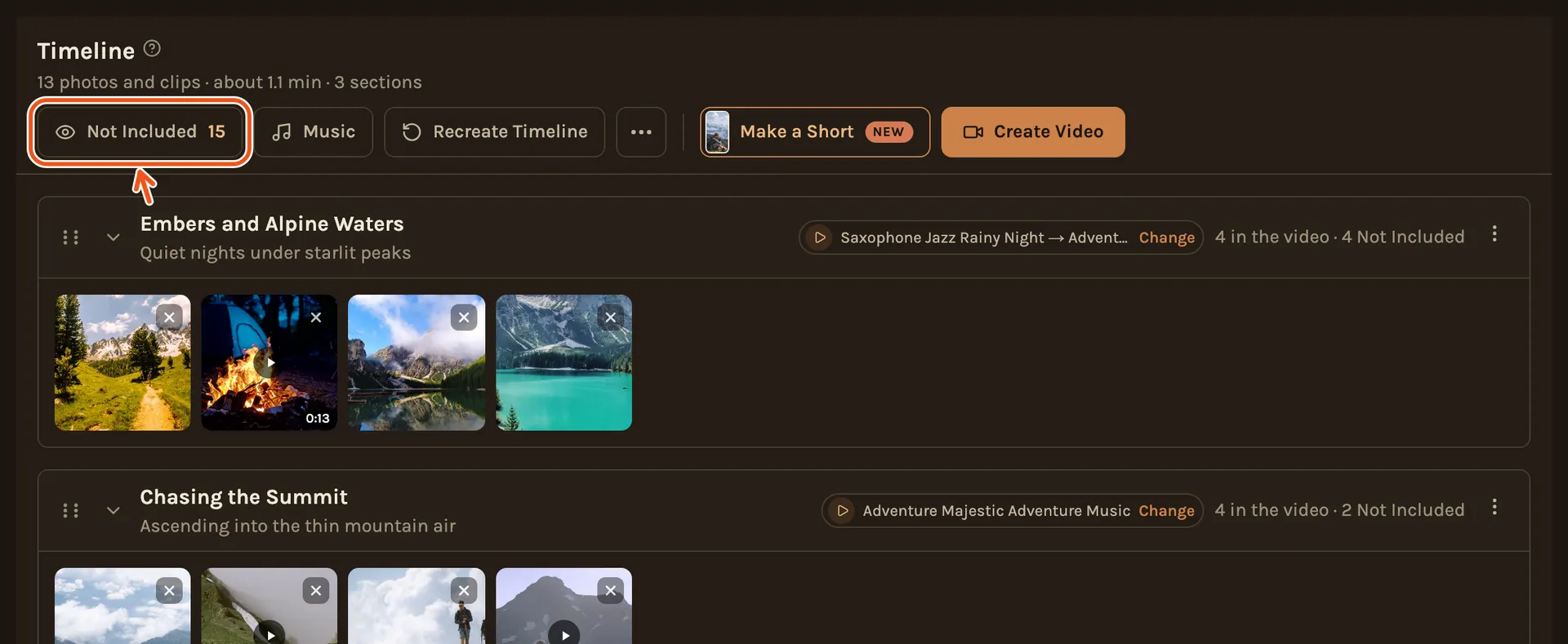
Task: Grab the Embers and Alpine Waters drag handle
Action: coord(71,238)
